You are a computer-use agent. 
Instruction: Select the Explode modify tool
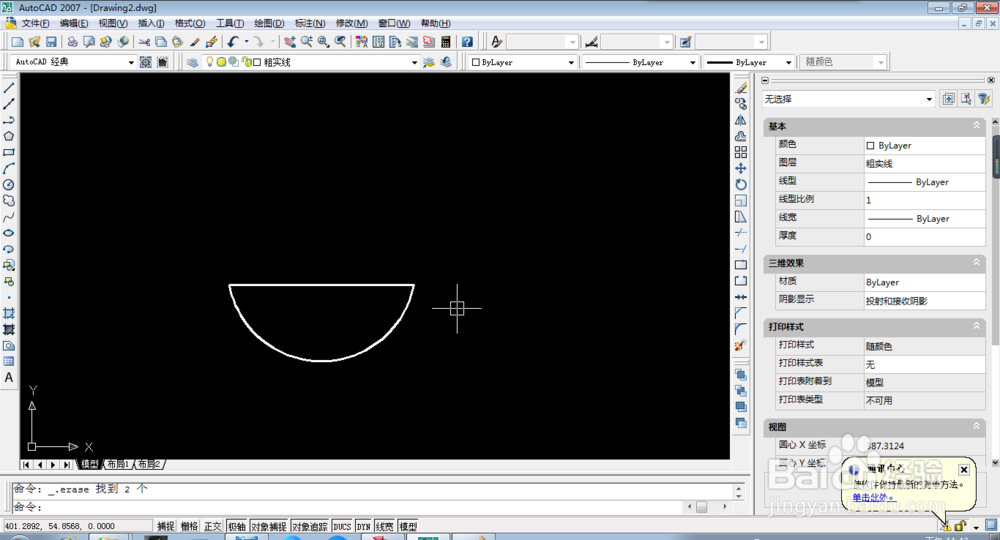740,346
